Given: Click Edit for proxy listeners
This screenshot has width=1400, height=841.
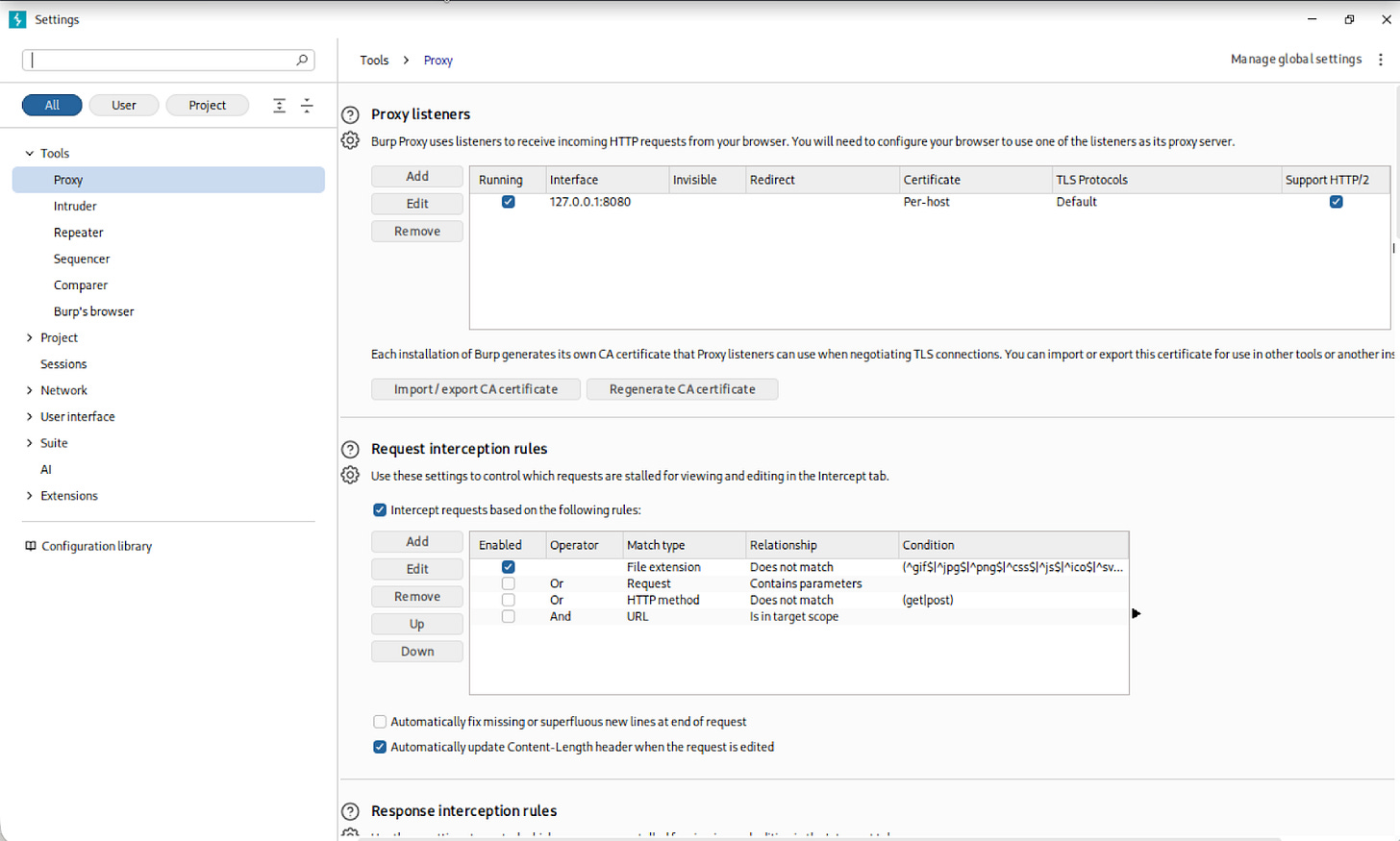Looking at the screenshot, I should pyautogui.click(x=417, y=204).
